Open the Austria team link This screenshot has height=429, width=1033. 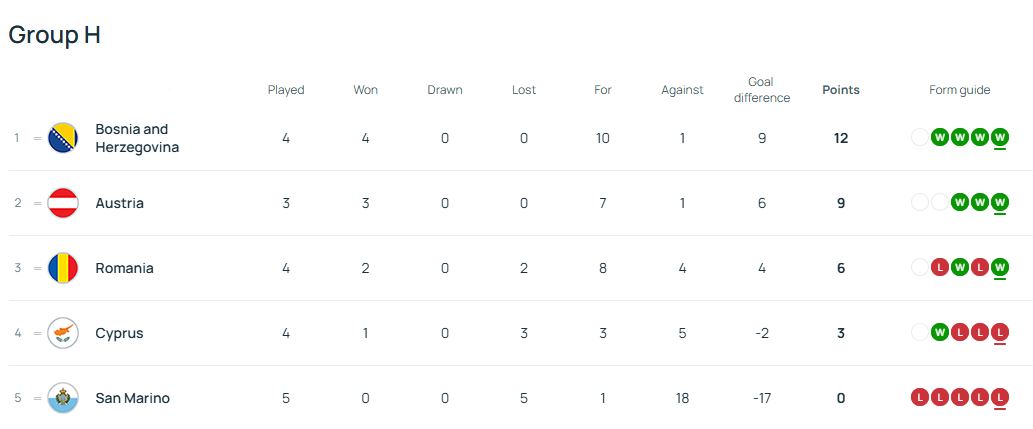[119, 203]
